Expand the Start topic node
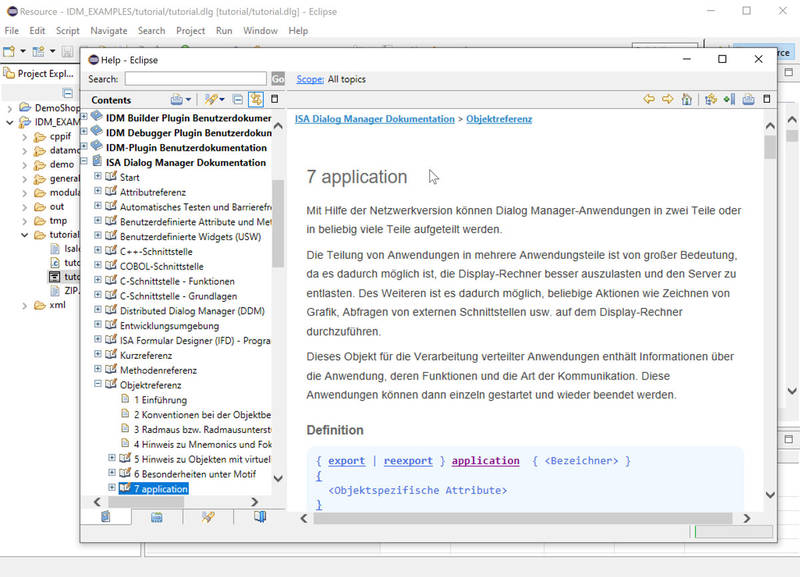800x577 pixels. point(97,177)
